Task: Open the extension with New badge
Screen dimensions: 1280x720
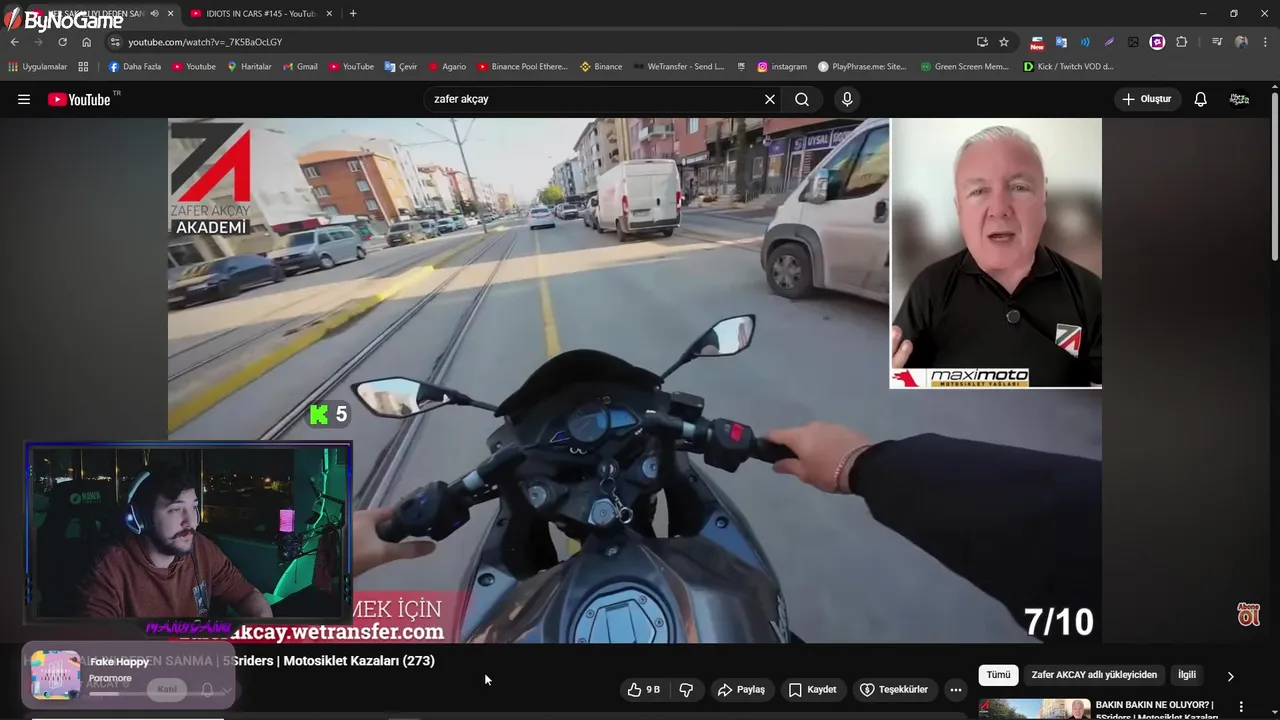Action: point(1037,42)
